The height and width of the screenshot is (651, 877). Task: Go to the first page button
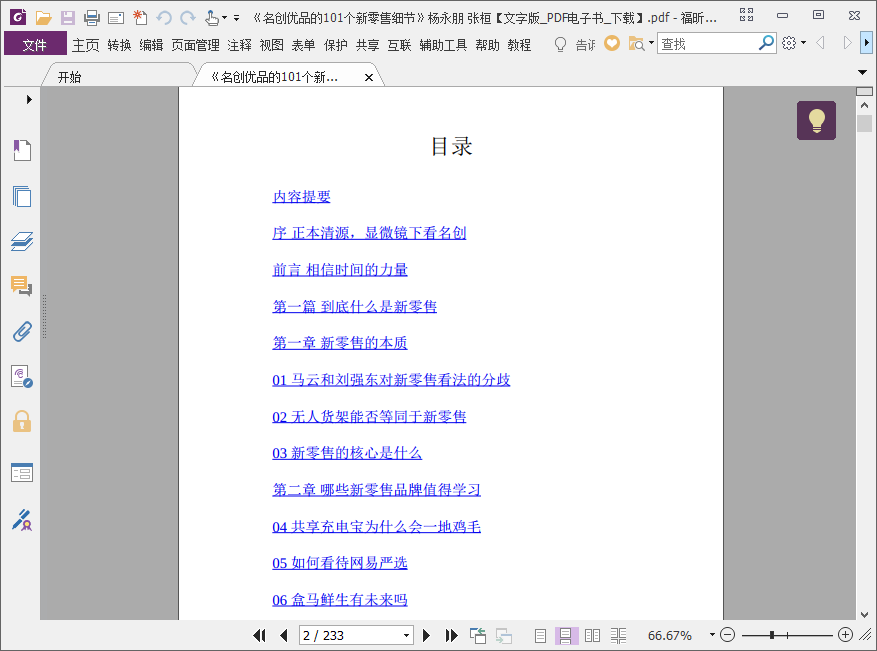click(259, 635)
